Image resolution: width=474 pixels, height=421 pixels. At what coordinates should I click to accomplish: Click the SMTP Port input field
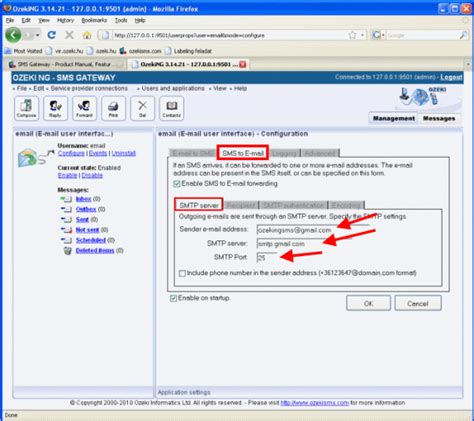pos(267,258)
